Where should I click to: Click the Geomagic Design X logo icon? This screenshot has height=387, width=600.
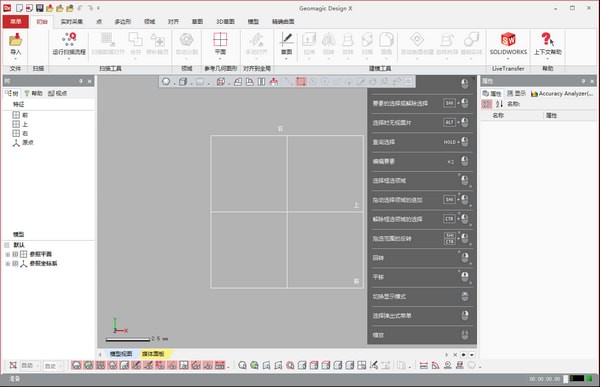pyautogui.click(x=7, y=8)
